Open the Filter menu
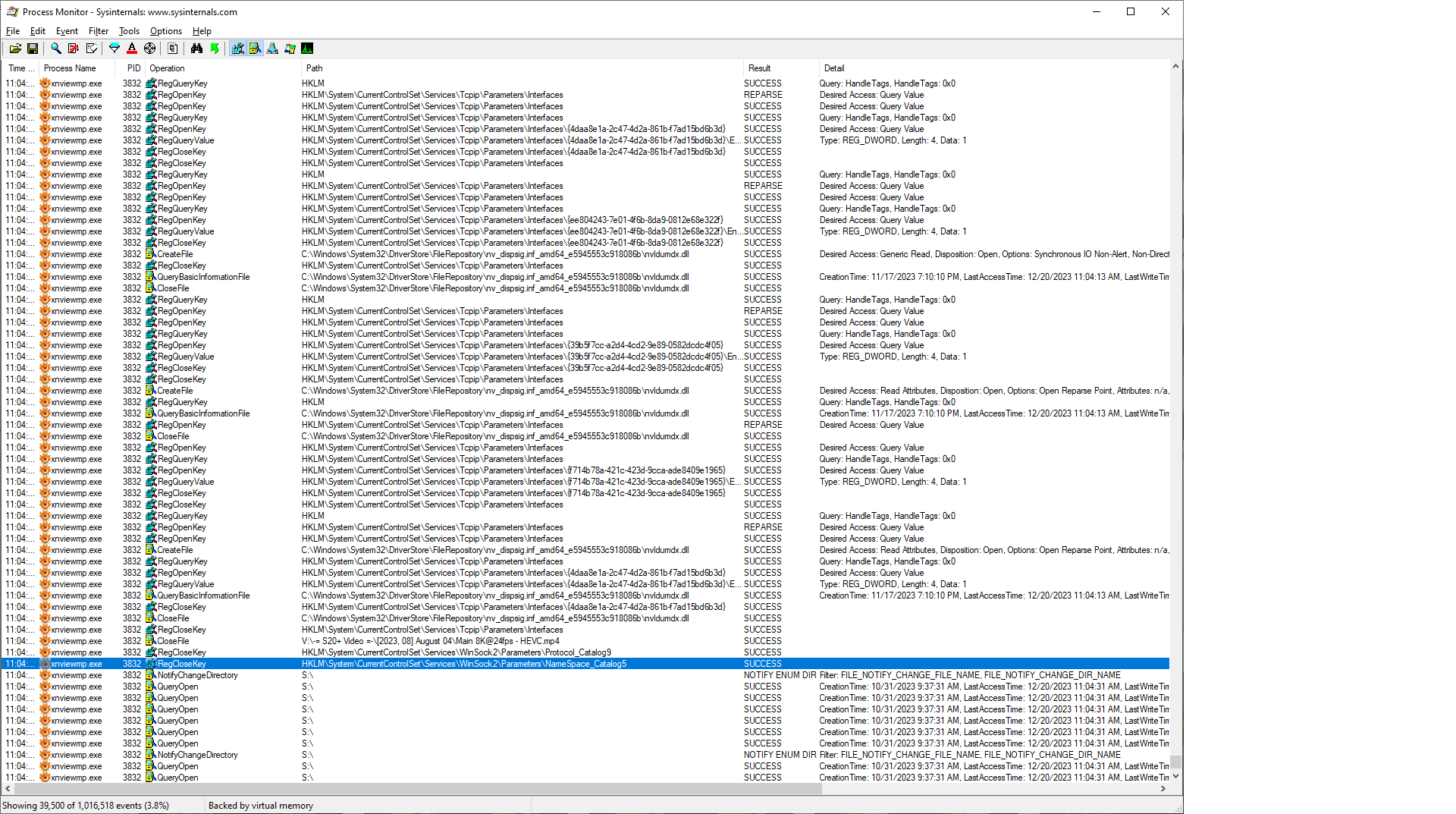This screenshot has width=1456, height=814. tap(99, 31)
